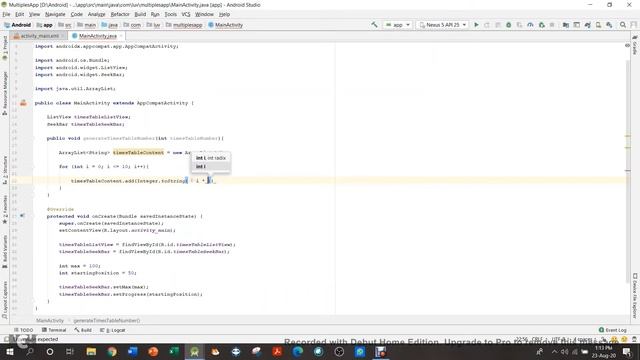Click the taskbar clock showing 1:13 PM

point(604,351)
